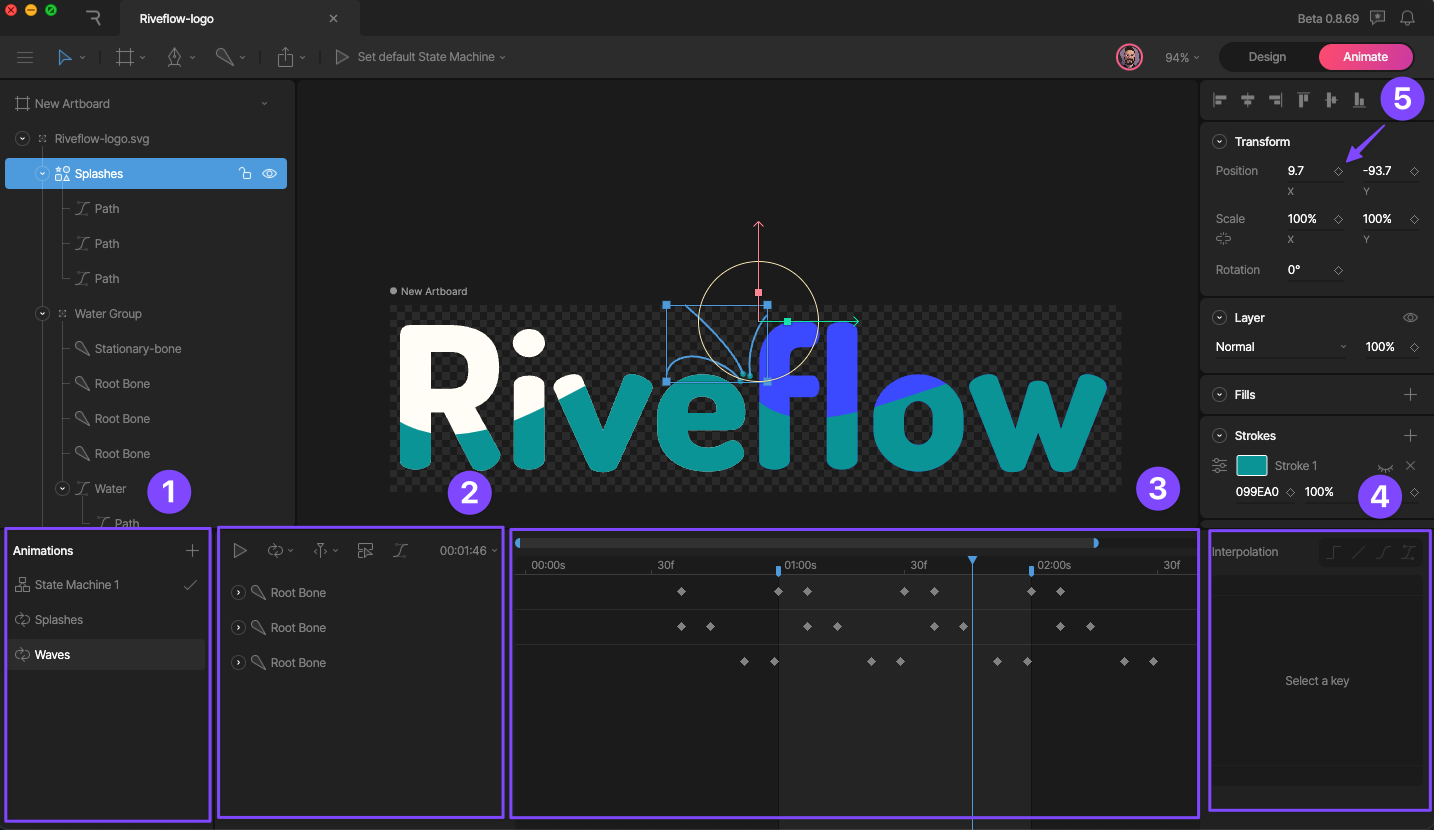Image resolution: width=1434 pixels, height=830 pixels.
Task: Align selection to right edges
Action: pos(1275,100)
